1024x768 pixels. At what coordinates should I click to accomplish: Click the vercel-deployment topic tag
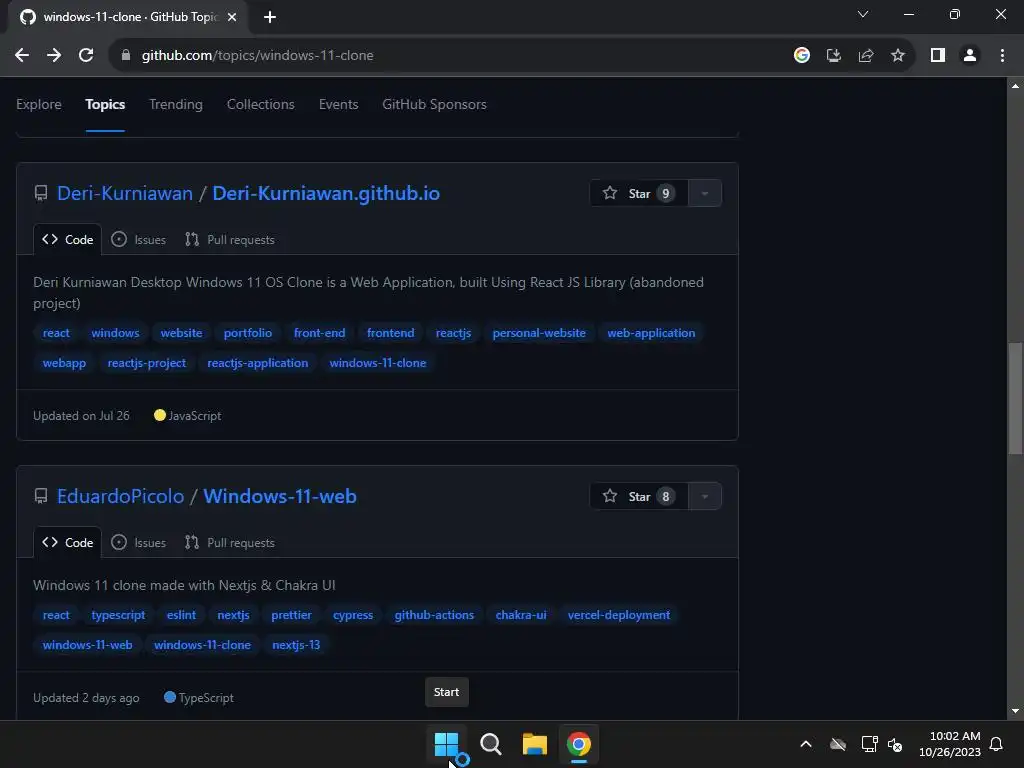click(618, 615)
